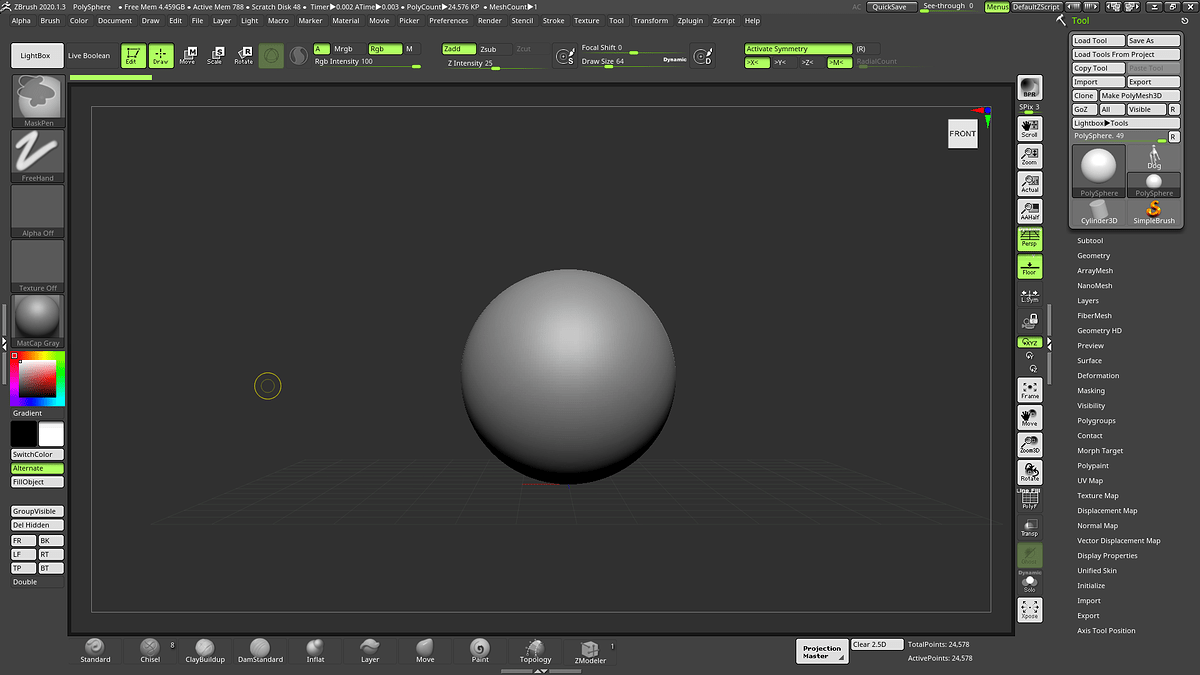Image resolution: width=1200 pixels, height=675 pixels.
Task: Toggle PolyF wireframe display
Action: [x=1029, y=501]
